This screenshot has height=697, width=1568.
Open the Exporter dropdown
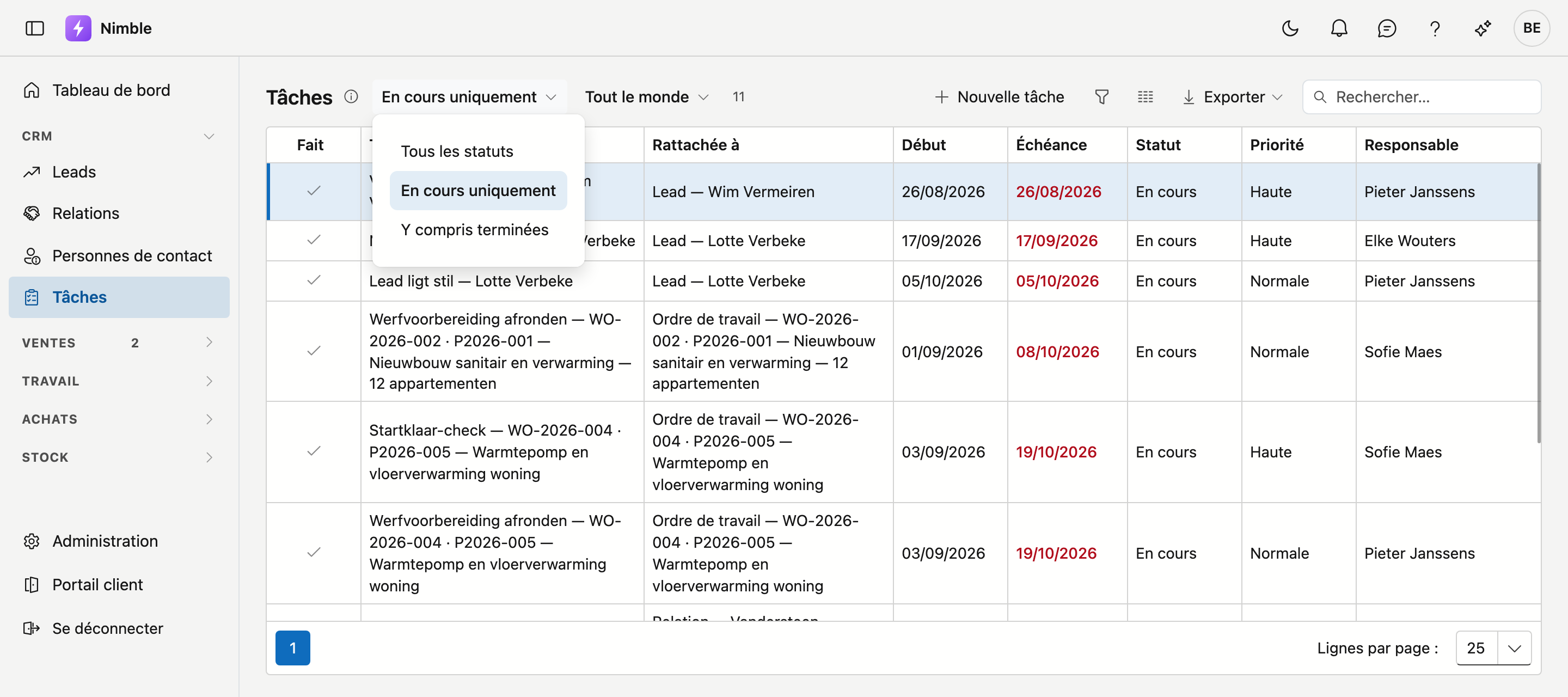point(1233,97)
